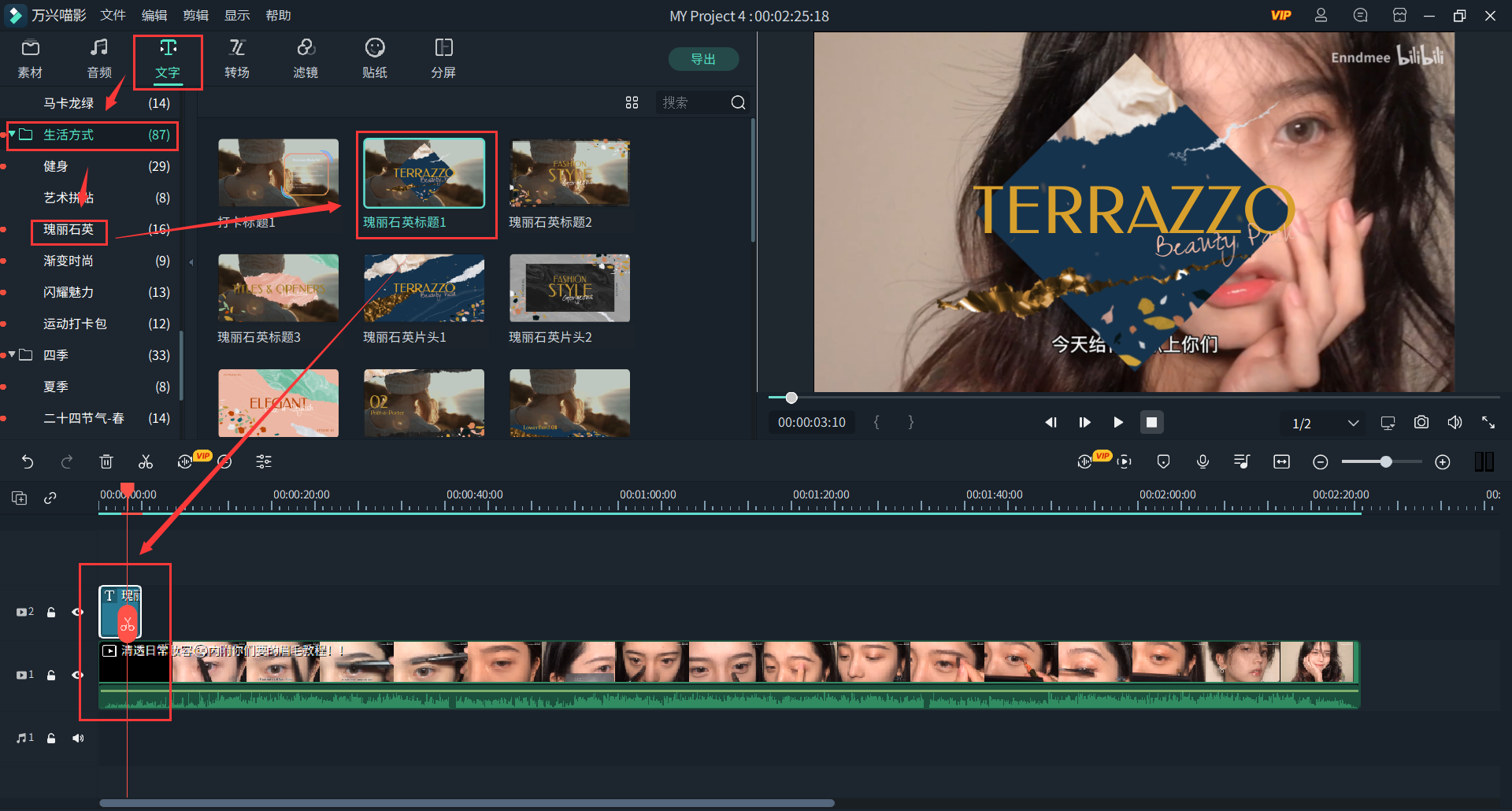Click the 导出 export button

click(702, 59)
